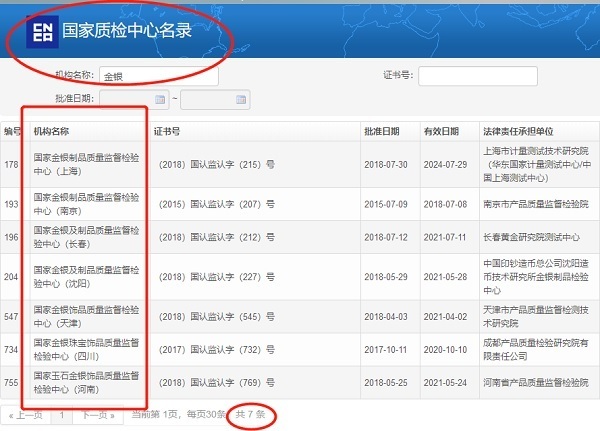Click expiry date 2020-10-10

(x=445, y=349)
